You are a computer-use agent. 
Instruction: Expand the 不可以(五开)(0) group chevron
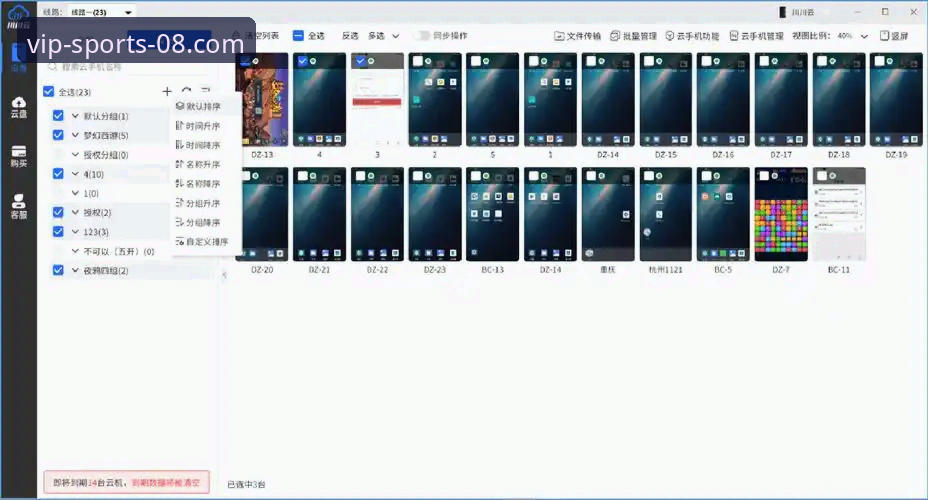(75, 251)
